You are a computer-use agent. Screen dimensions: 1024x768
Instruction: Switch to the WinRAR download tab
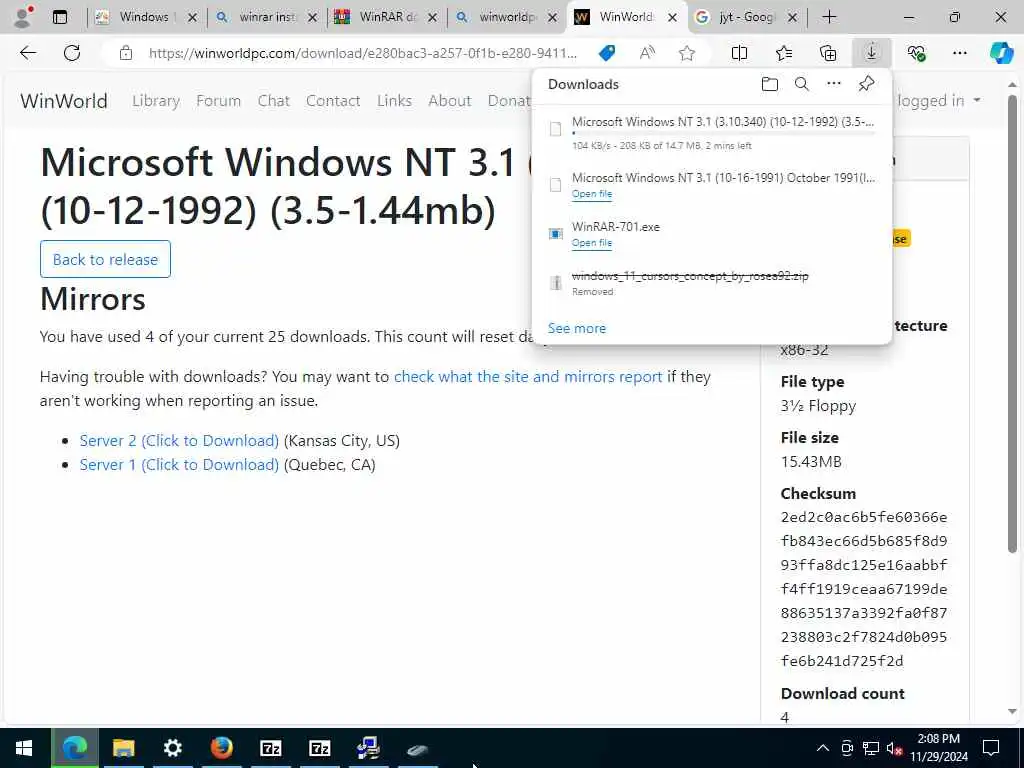coord(387,17)
